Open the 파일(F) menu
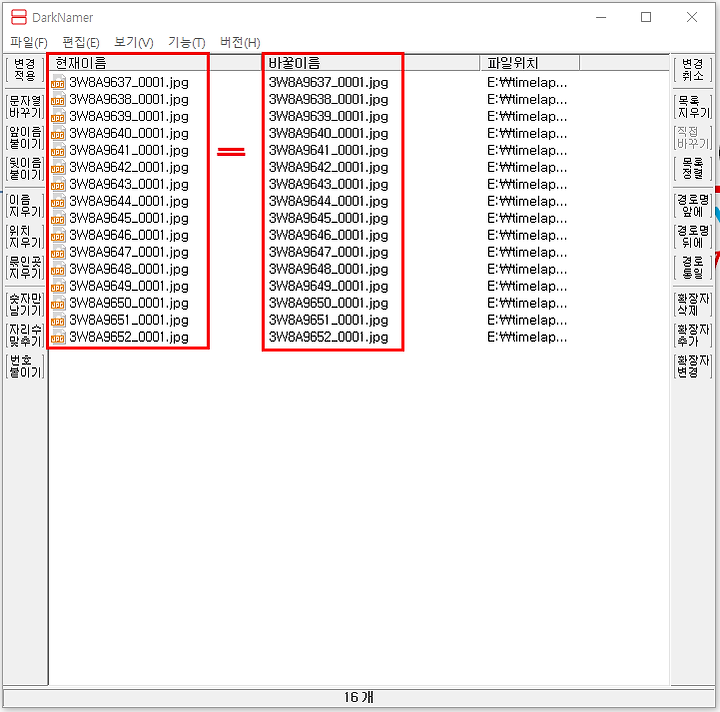The width and height of the screenshot is (720, 712). point(29,43)
